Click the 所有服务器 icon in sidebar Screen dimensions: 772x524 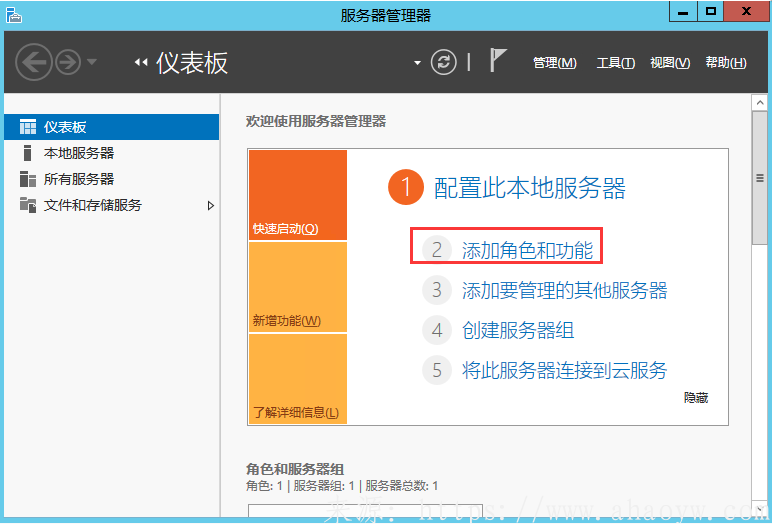pos(27,179)
